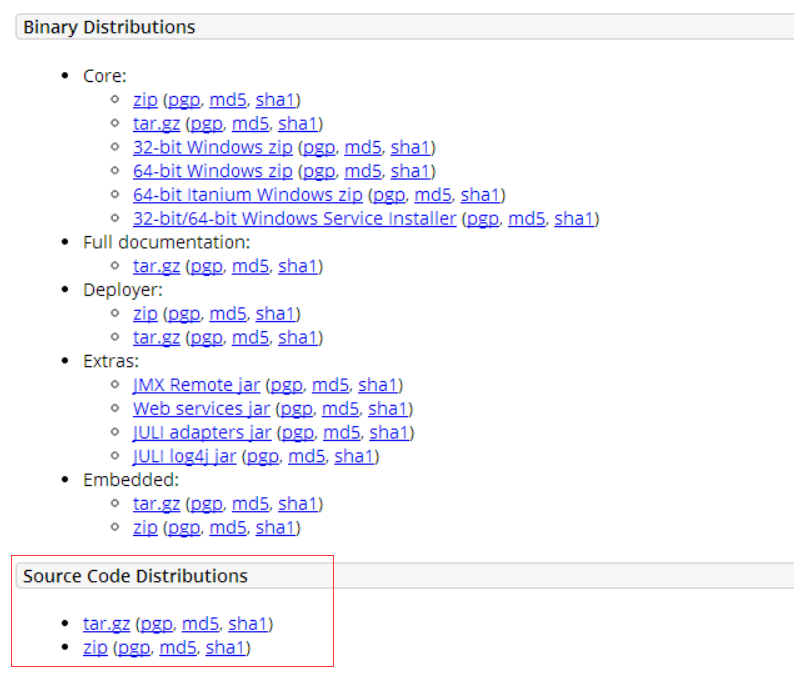Download the JULI adapters jar
This screenshot has width=794, height=699.
tap(202, 433)
